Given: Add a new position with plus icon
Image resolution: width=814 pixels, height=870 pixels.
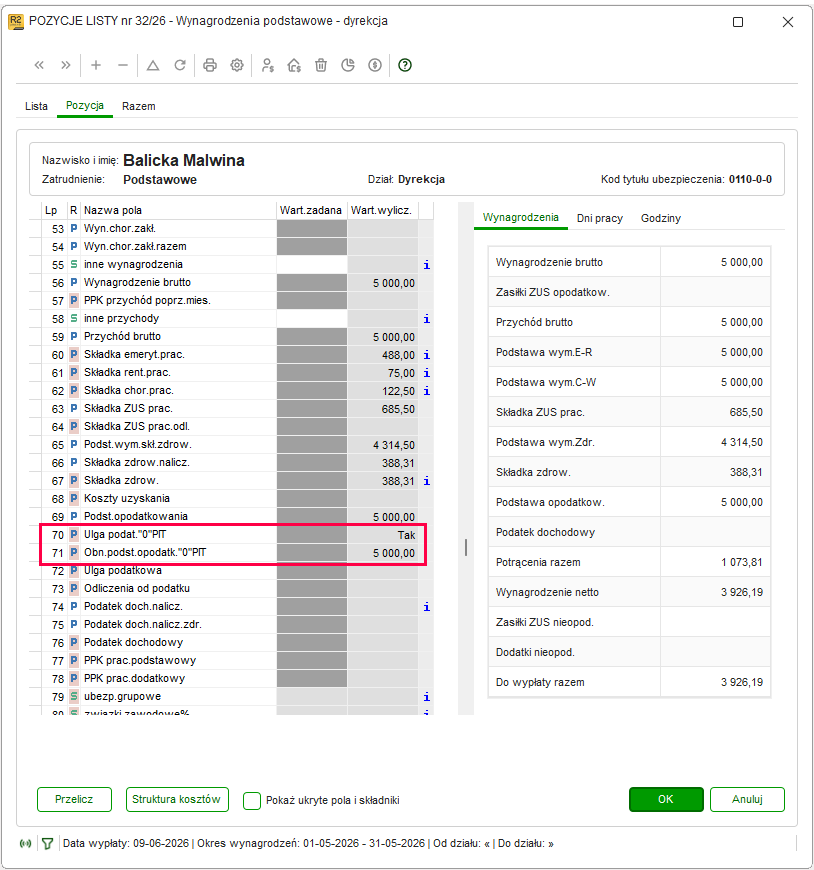Looking at the screenshot, I should 96,65.
